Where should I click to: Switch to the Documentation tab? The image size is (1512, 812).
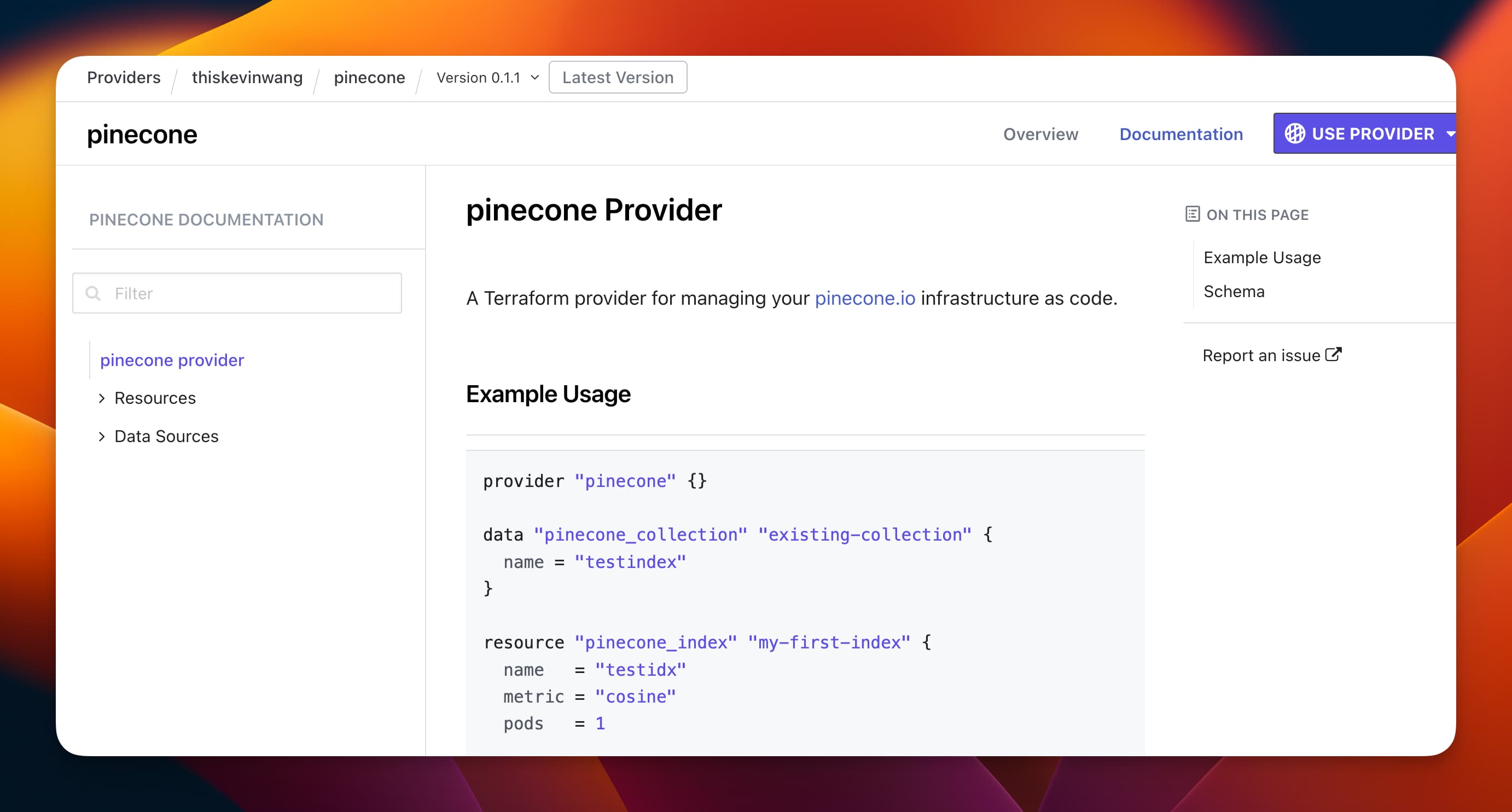1181,134
